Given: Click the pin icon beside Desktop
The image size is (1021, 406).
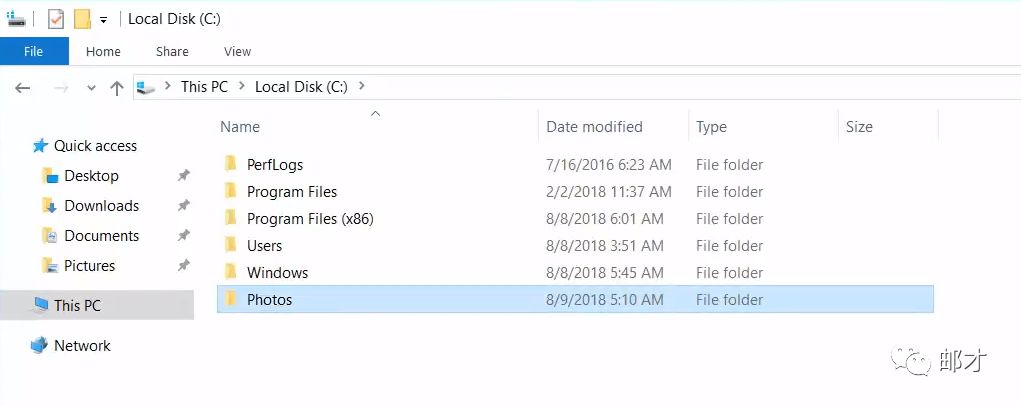Looking at the screenshot, I should [183, 176].
